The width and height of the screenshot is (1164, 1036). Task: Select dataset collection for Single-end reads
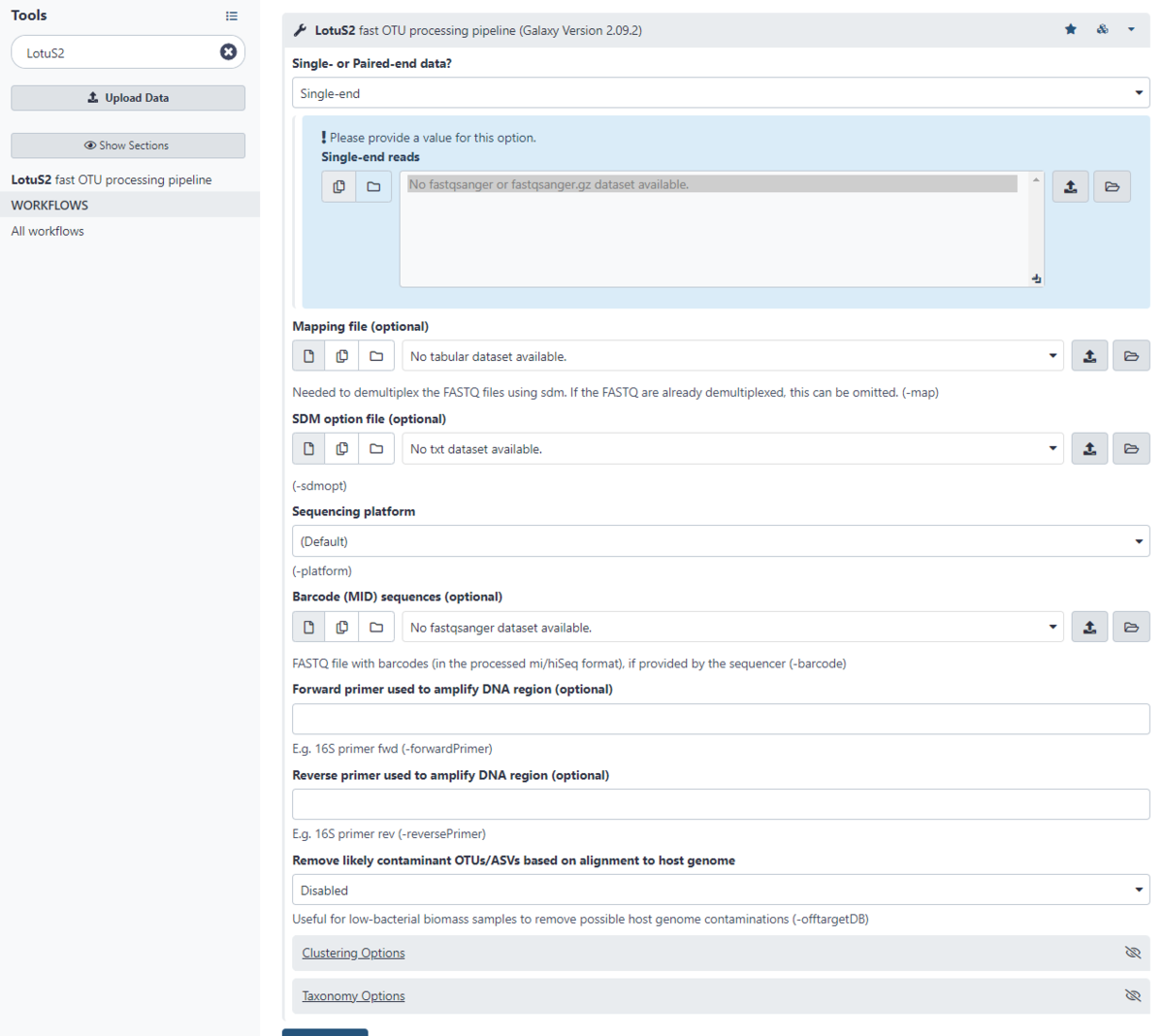(x=373, y=186)
